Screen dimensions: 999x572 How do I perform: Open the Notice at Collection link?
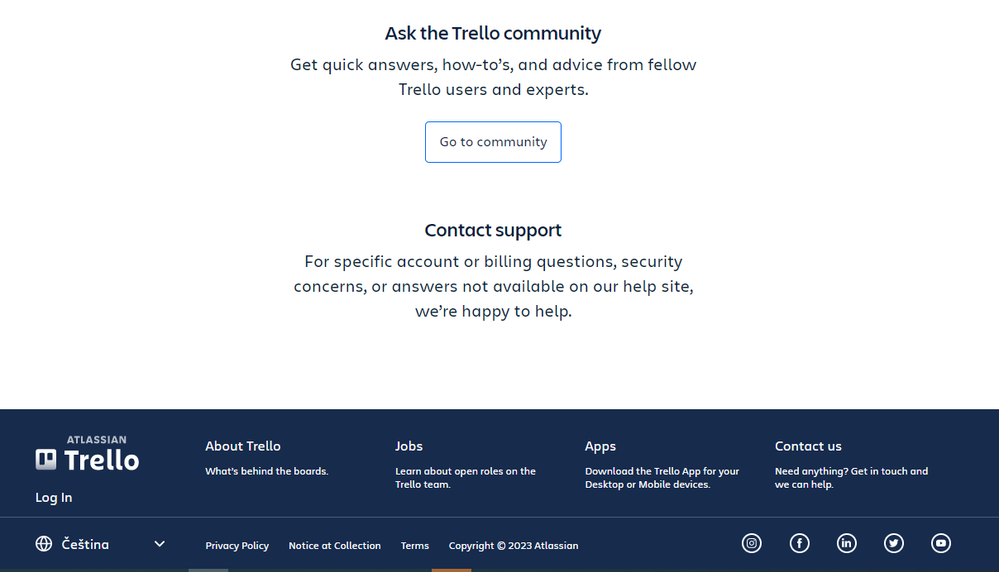334,546
